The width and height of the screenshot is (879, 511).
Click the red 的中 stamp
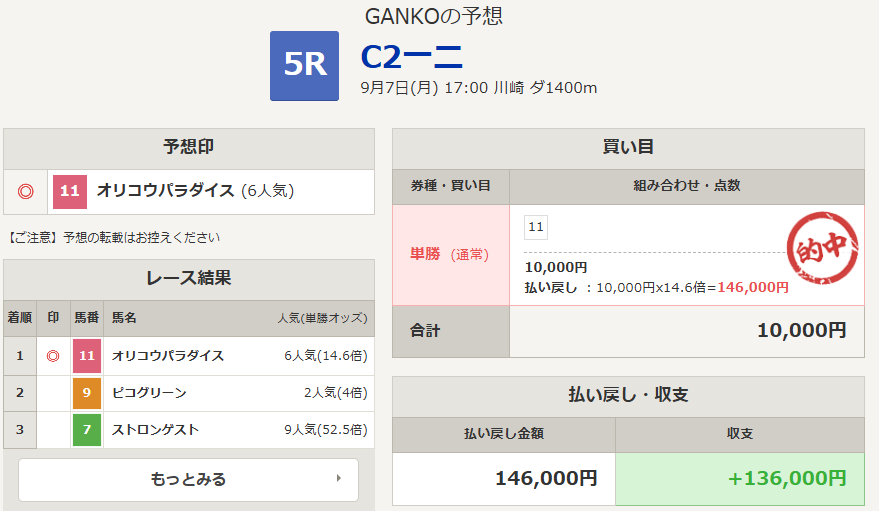click(822, 248)
